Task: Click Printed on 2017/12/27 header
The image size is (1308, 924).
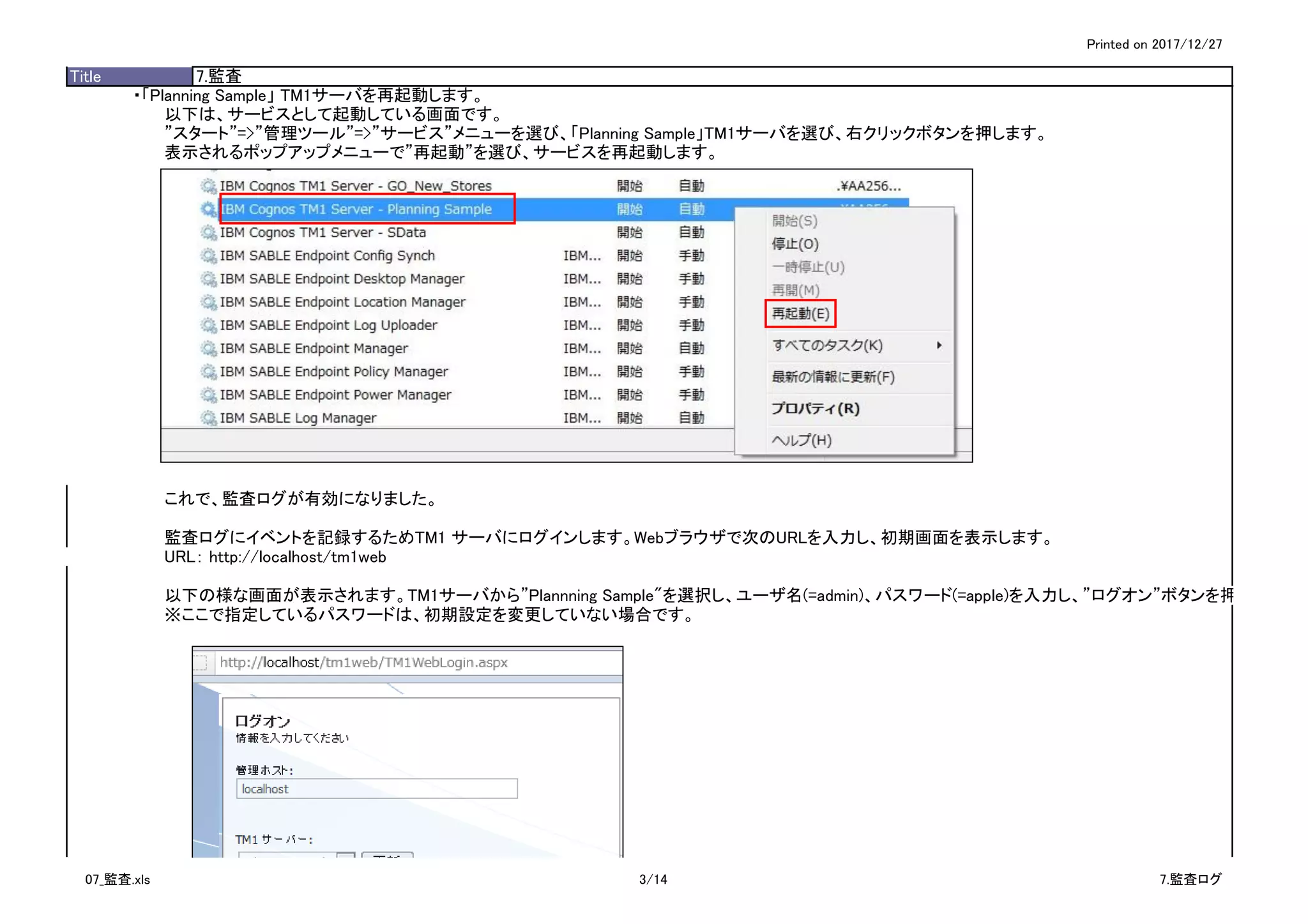Action: tap(1154, 44)
